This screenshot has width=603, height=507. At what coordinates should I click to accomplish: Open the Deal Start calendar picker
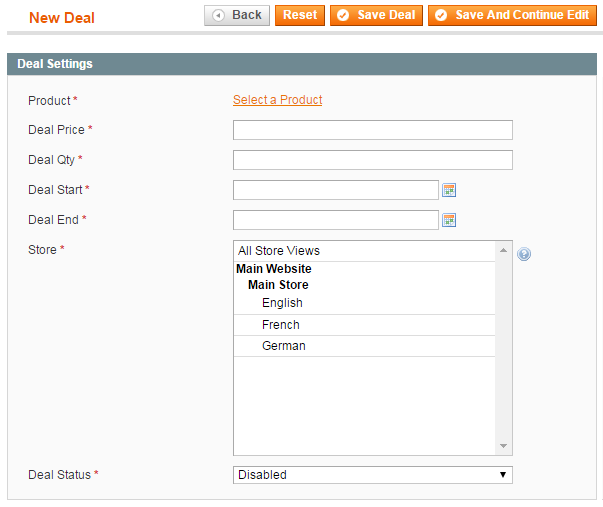click(x=449, y=190)
